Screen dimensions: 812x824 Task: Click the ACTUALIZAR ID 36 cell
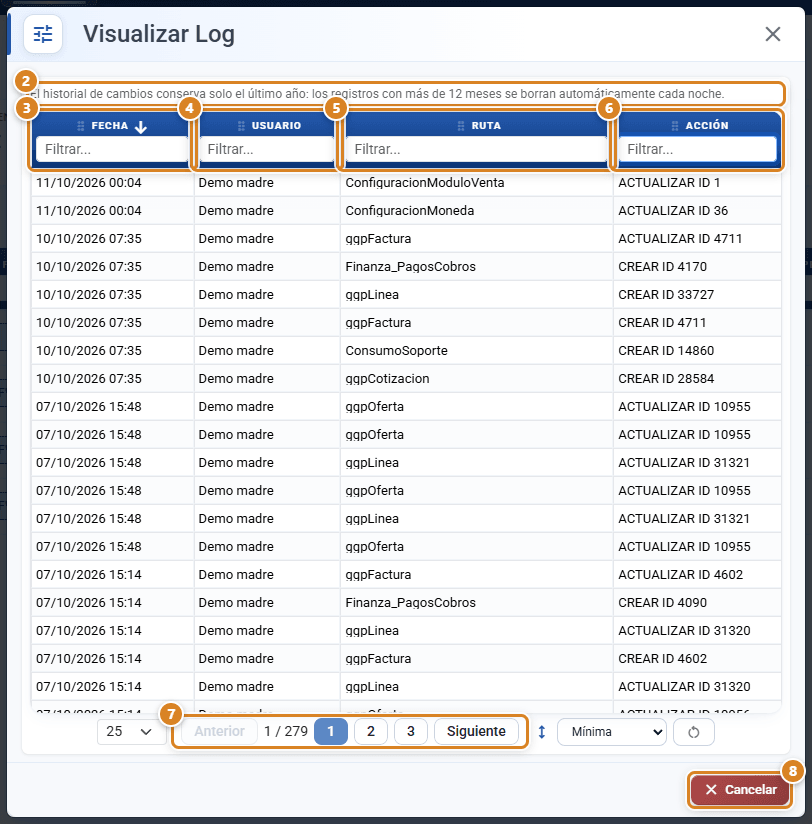pos(697,211)
